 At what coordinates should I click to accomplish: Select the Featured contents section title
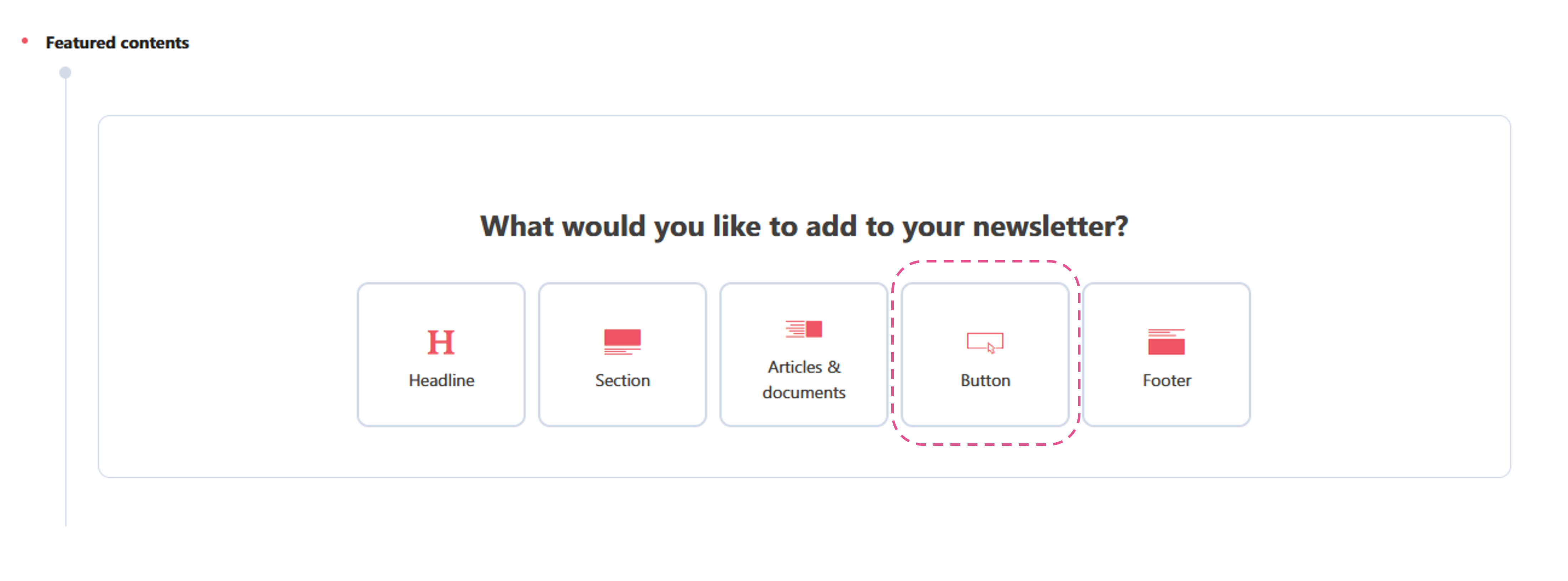[118, 43]
